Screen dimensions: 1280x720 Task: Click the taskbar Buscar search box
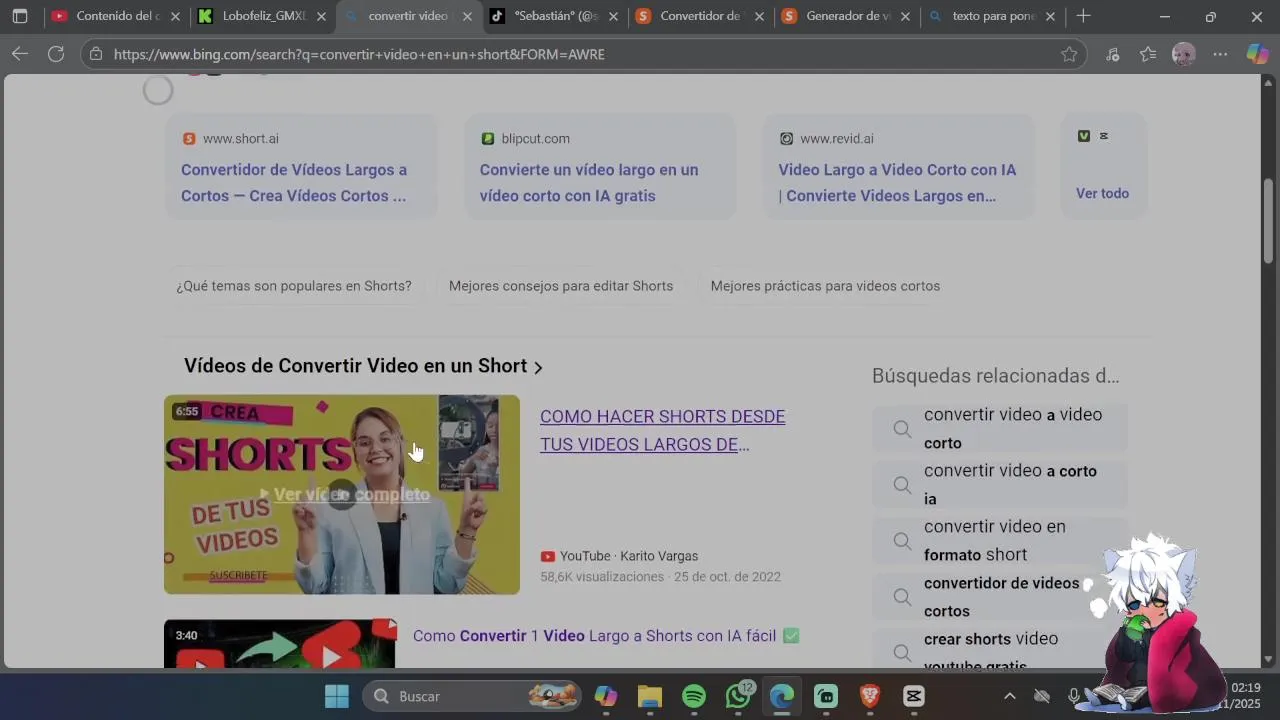473,696
